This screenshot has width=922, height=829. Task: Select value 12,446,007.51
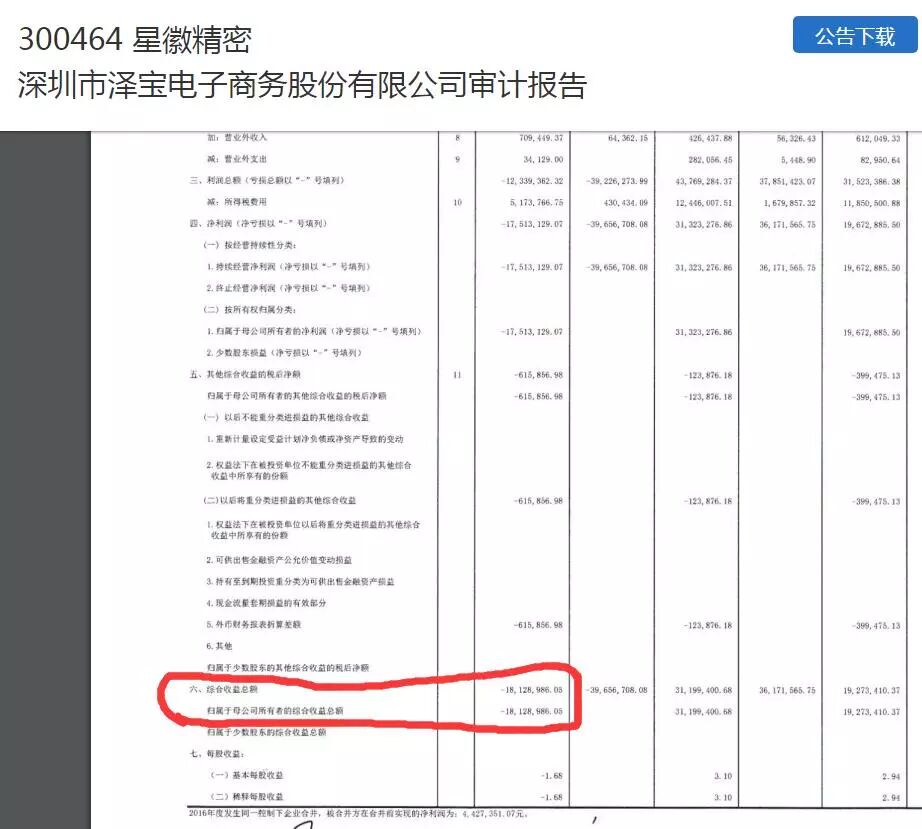point(704,203)
